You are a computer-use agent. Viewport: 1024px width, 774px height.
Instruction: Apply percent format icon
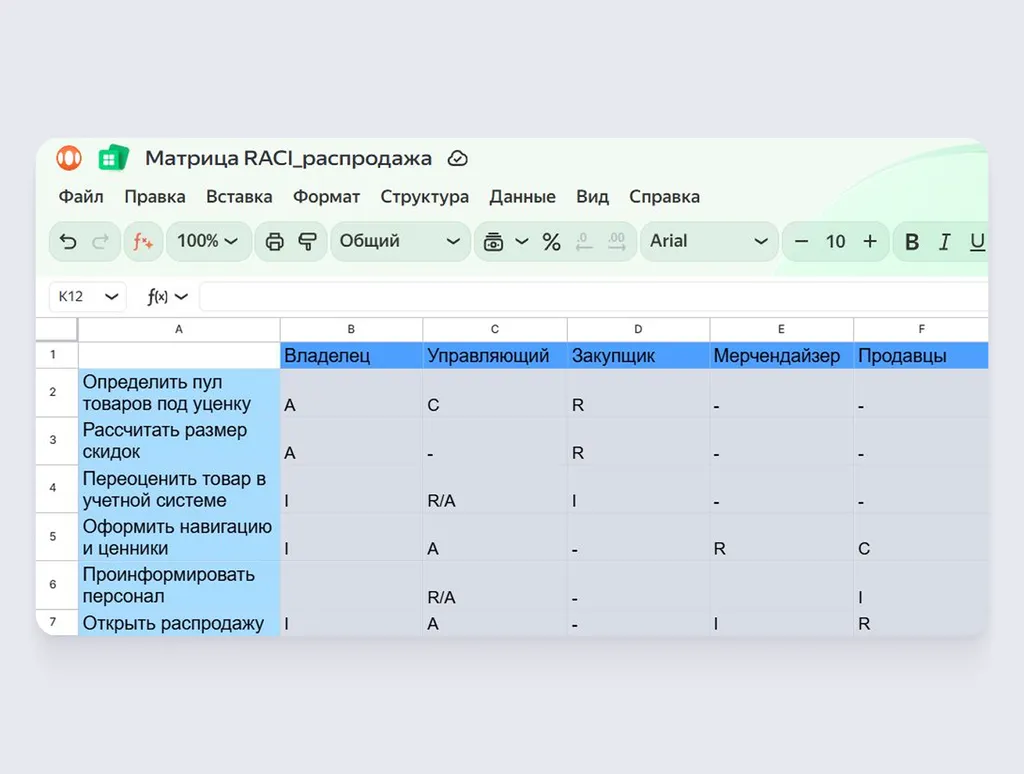tap(551, 242)
